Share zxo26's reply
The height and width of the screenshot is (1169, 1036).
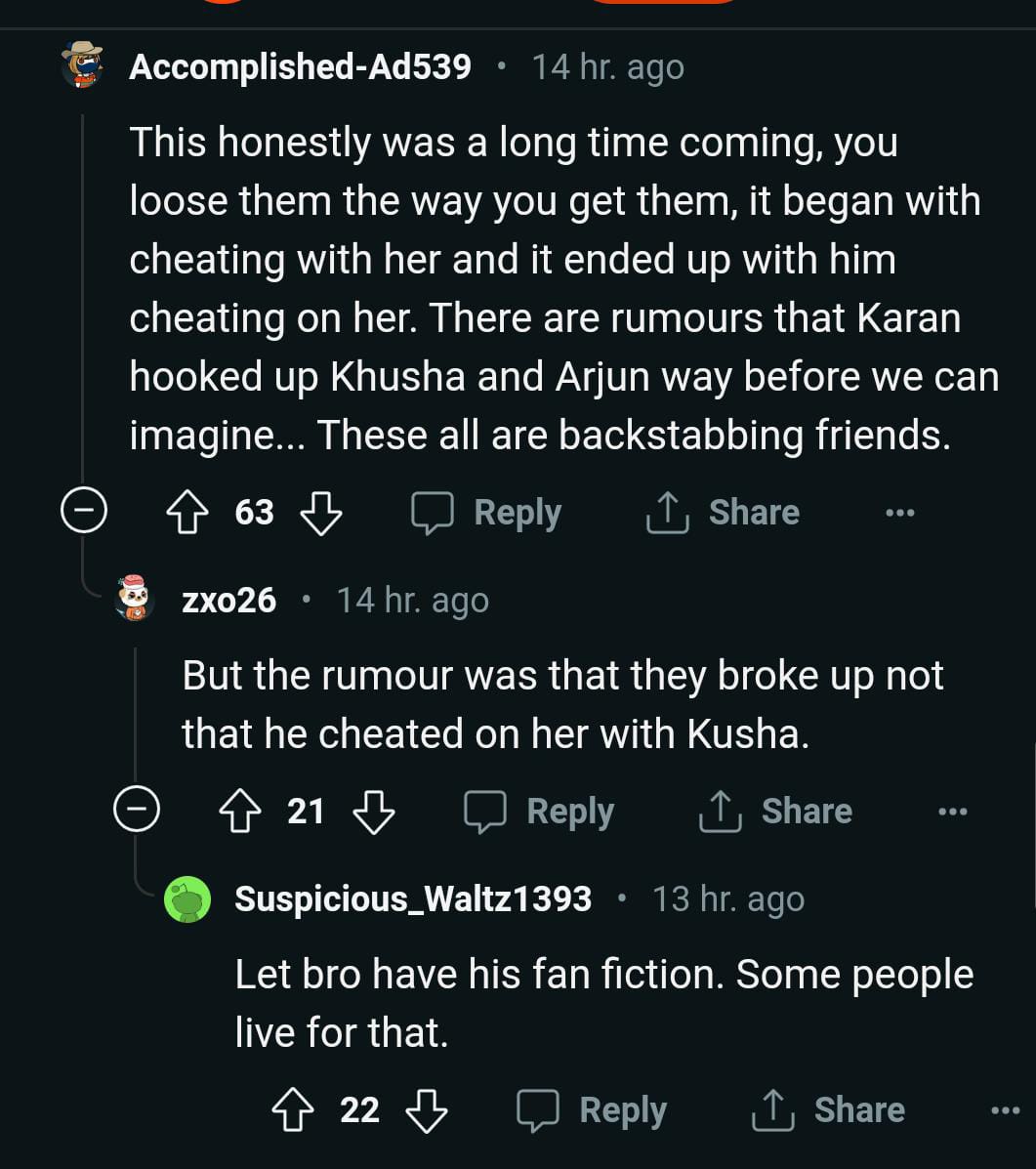point(776,812)
